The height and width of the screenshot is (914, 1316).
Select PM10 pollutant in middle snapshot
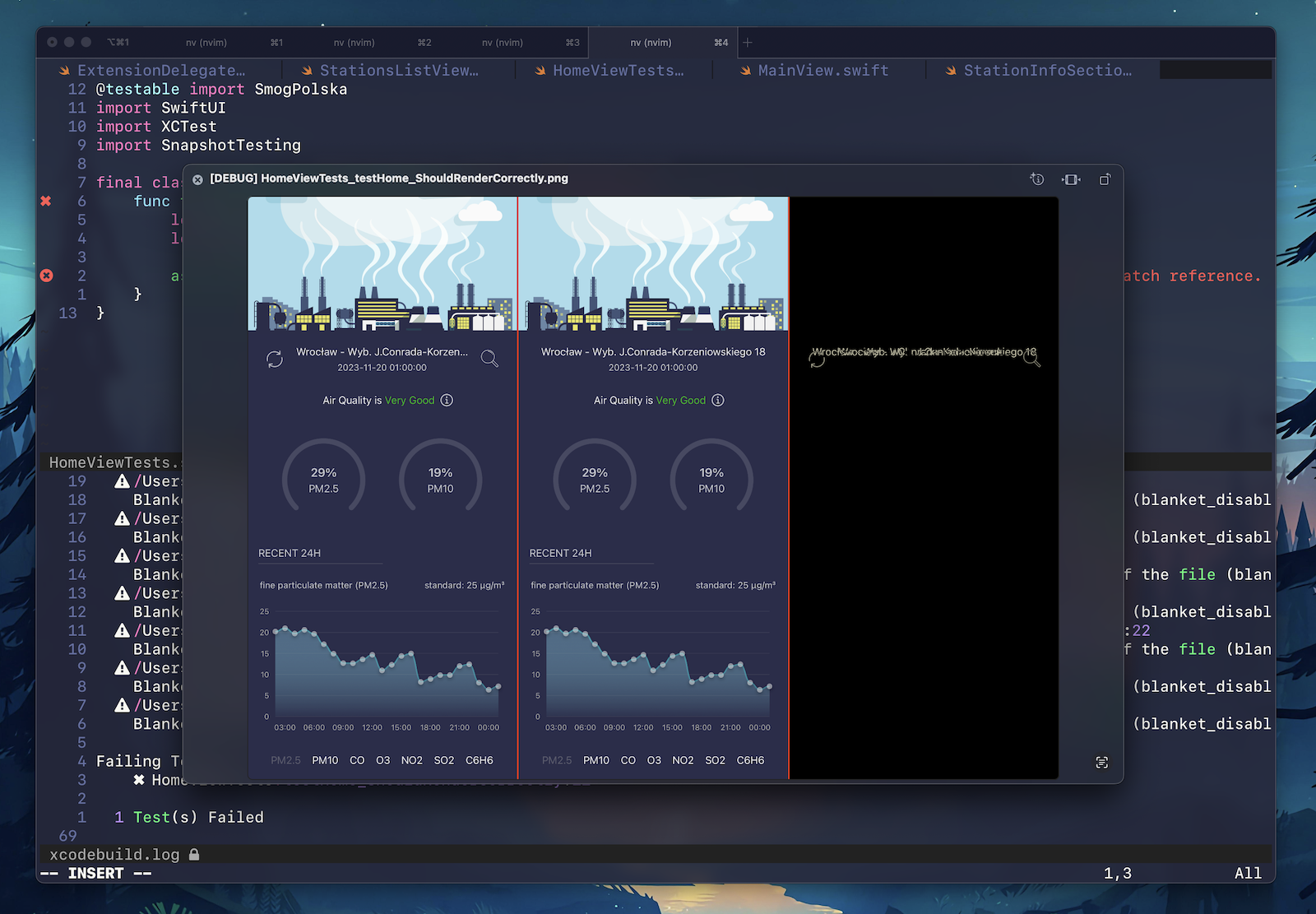pos(596,761)
